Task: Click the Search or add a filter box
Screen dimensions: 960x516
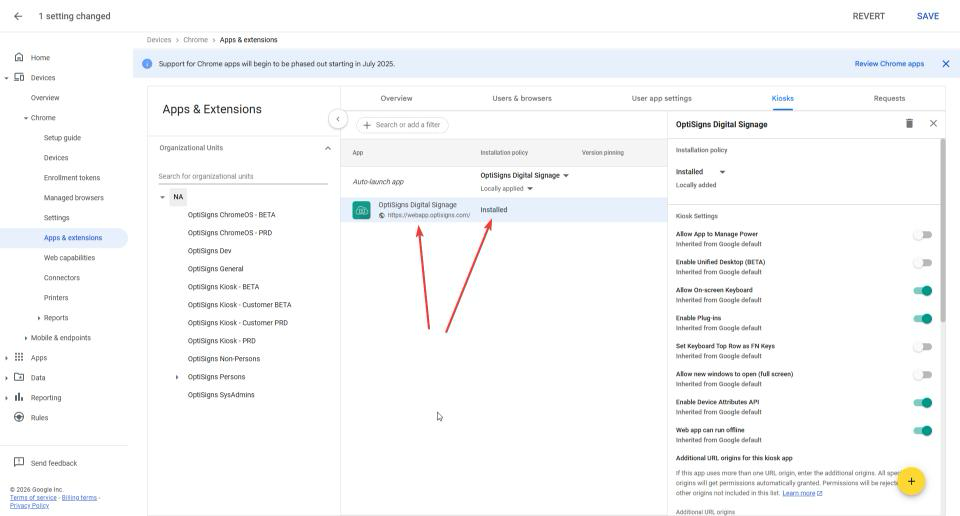Action: click(x=402, y=125)
